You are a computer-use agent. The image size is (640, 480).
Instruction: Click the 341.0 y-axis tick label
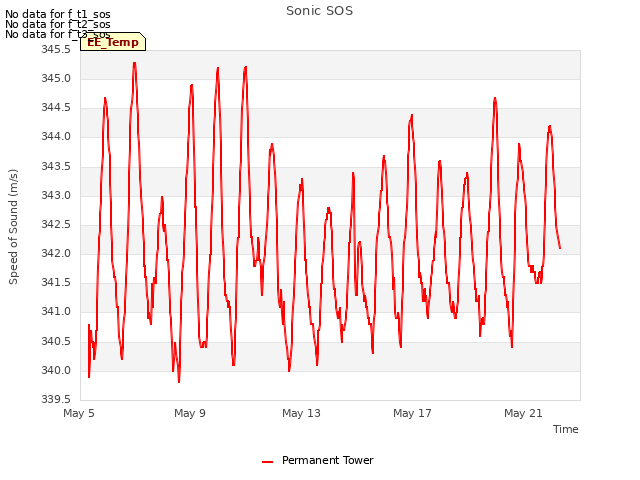pos(56,312)
